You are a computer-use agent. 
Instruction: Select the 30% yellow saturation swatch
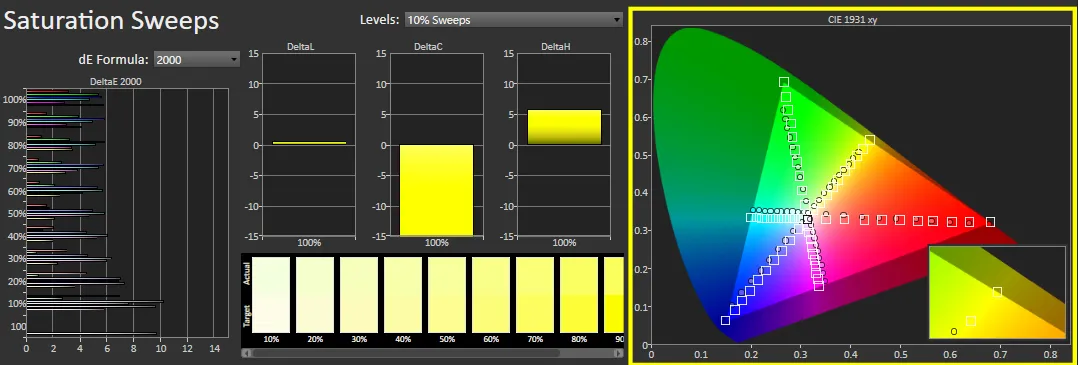tap(360, 294)
